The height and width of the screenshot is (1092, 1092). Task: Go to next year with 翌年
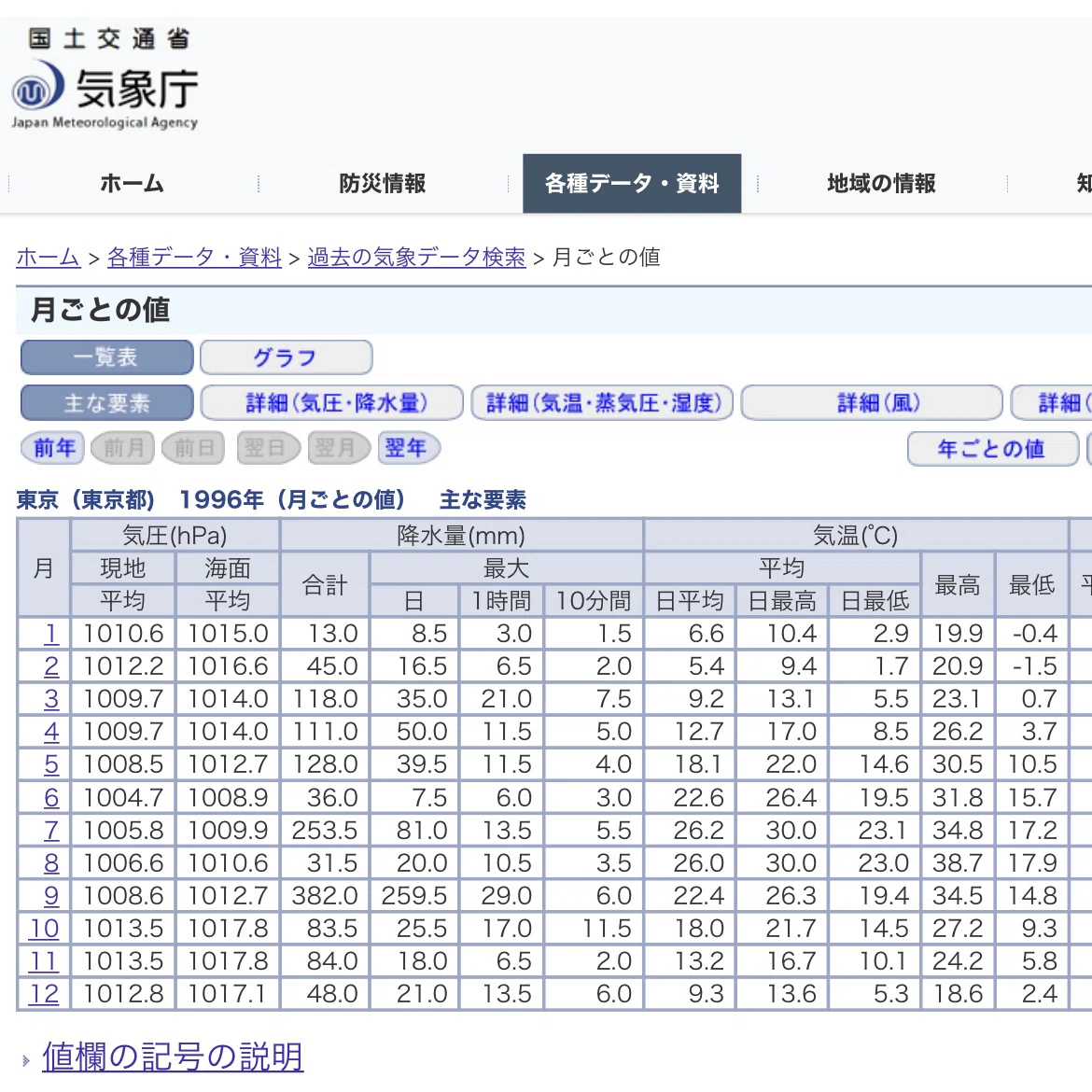[409, 448]
